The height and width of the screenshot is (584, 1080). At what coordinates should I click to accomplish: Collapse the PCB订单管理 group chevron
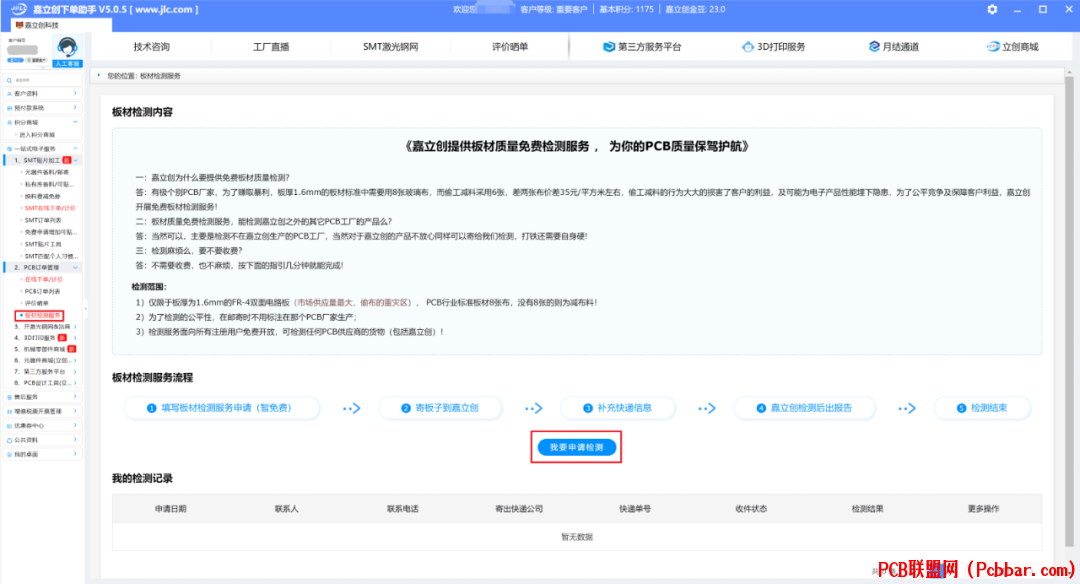75,267
